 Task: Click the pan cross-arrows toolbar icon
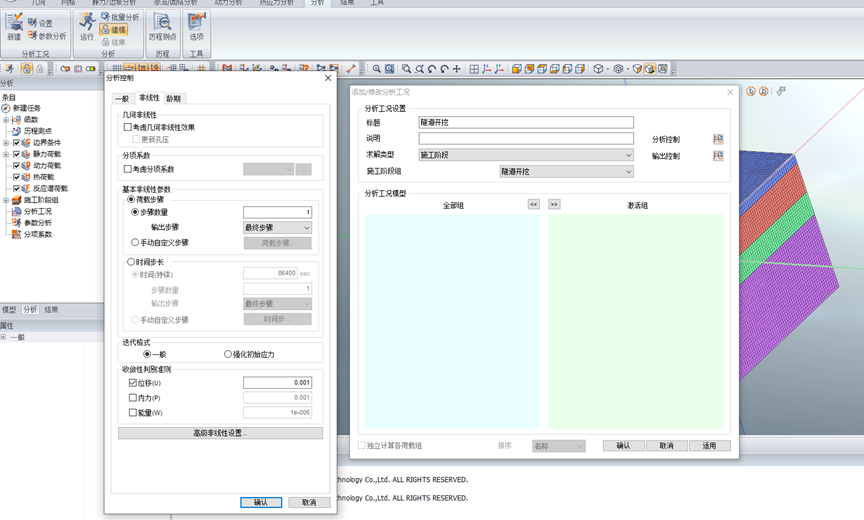coord(457,69)
